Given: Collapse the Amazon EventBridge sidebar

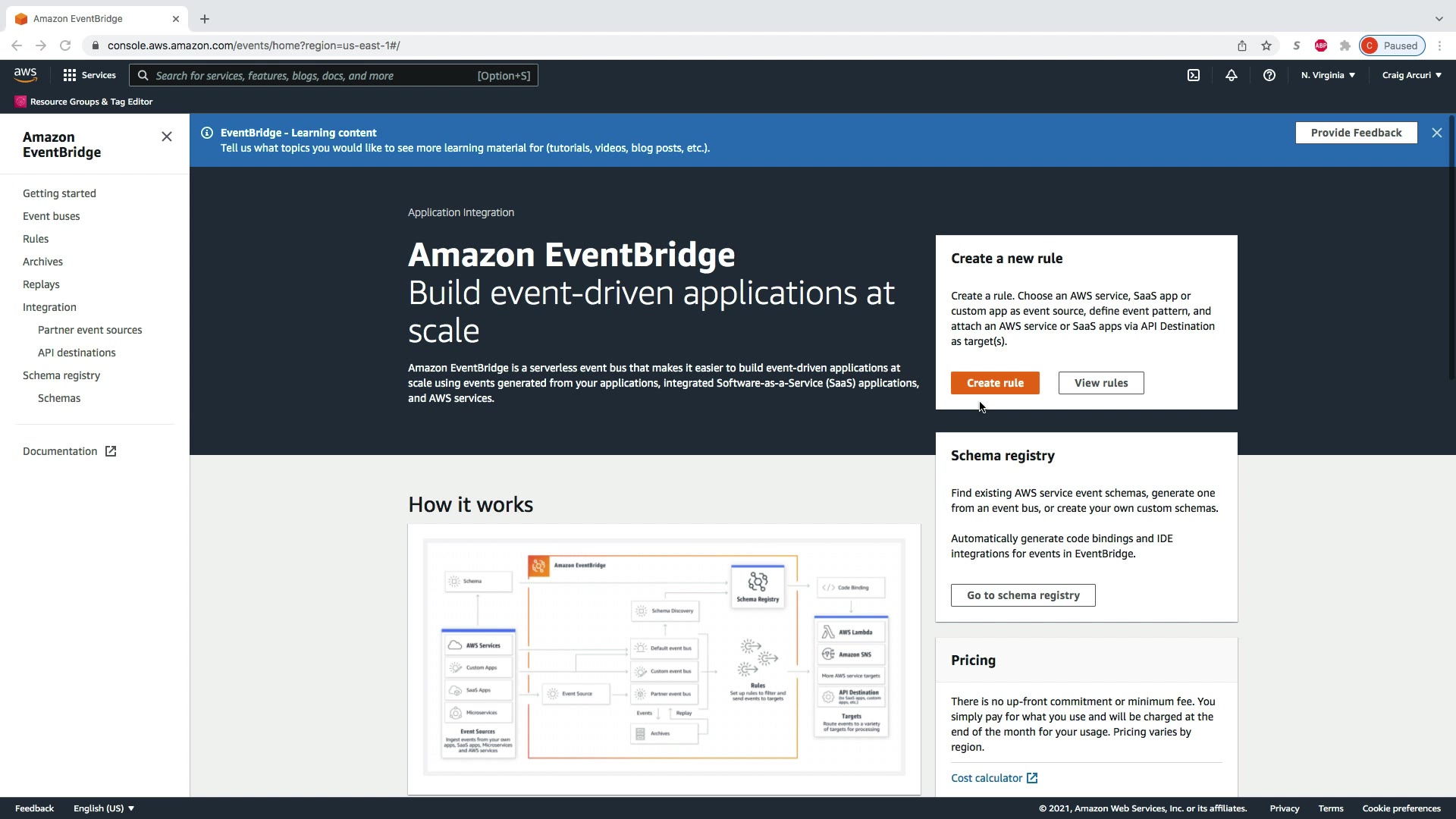Looking at the screenshot, I should pos(167,136).
